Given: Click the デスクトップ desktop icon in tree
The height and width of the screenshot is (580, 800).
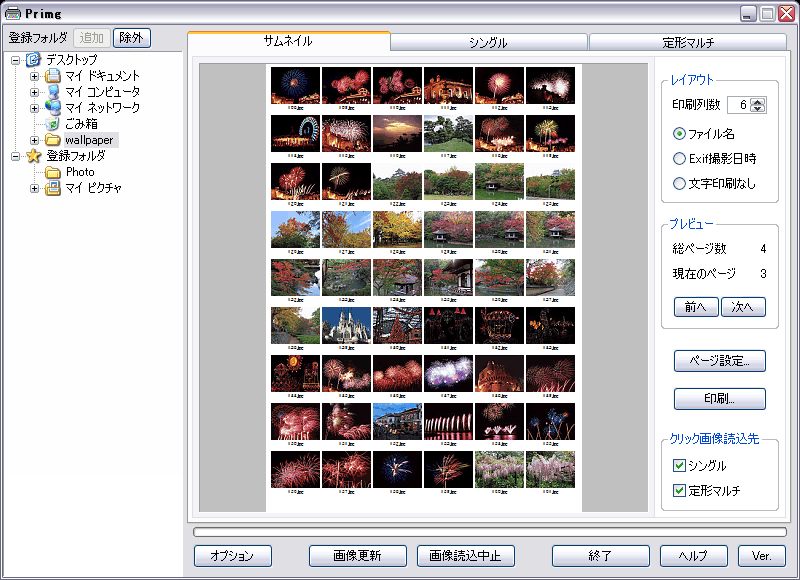Looking at the screenshot, I should pyautogui.click(x=34, y=60).
